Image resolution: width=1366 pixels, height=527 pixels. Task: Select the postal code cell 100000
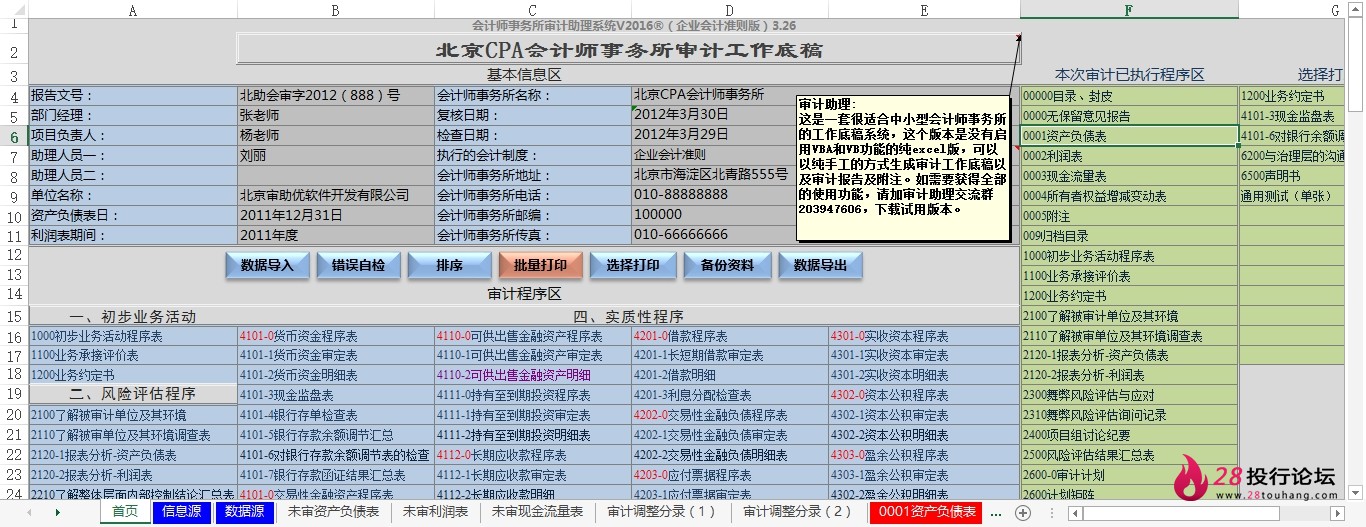click(x=729, y=215)
